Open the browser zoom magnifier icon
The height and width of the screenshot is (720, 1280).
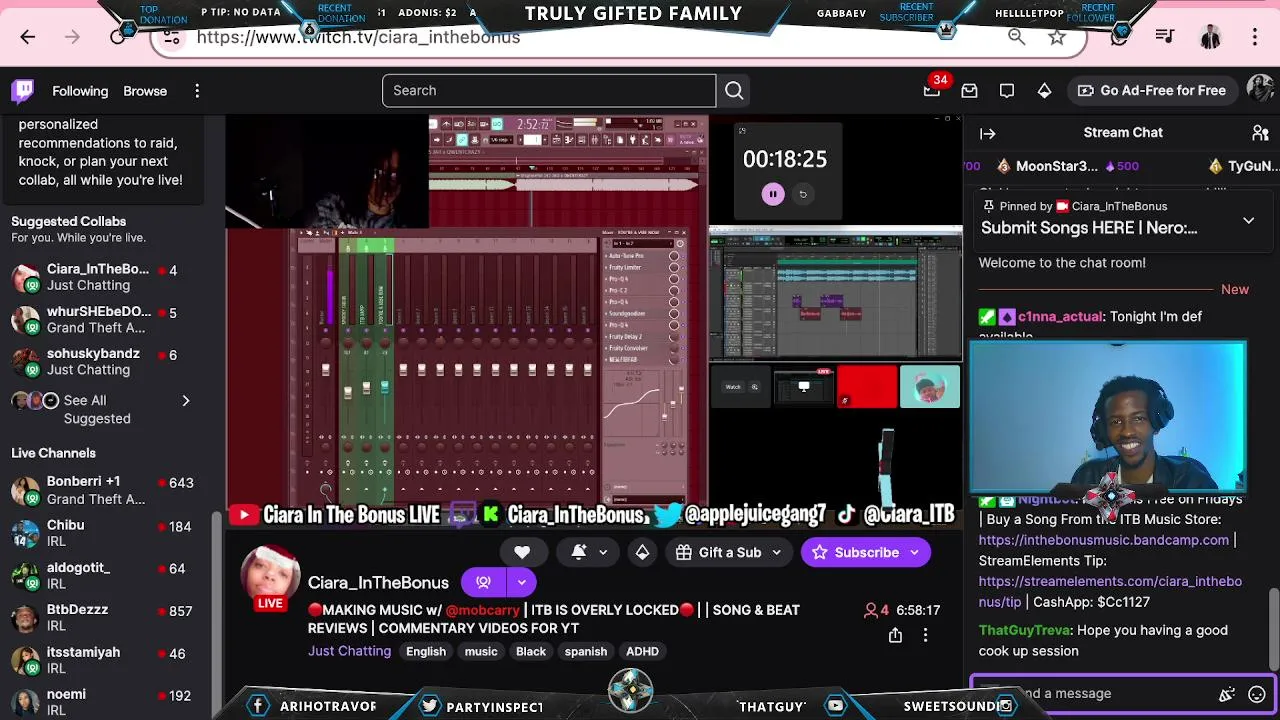pyautogui.click(x=1017, y=37)
